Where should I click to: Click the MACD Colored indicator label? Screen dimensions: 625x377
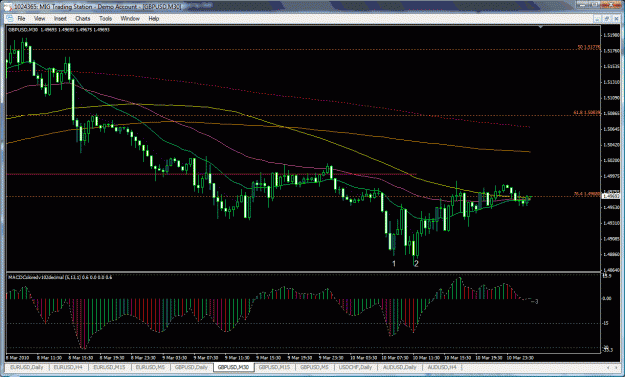(60, 277)
